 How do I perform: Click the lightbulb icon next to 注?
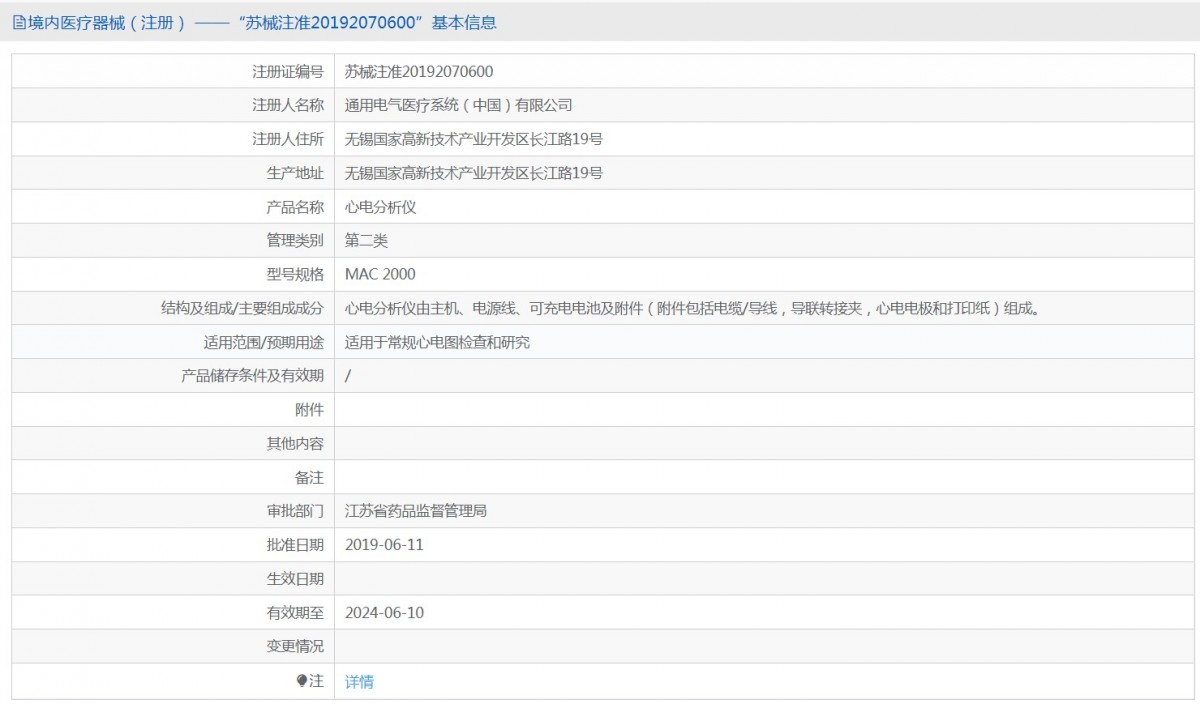(302, 681)
